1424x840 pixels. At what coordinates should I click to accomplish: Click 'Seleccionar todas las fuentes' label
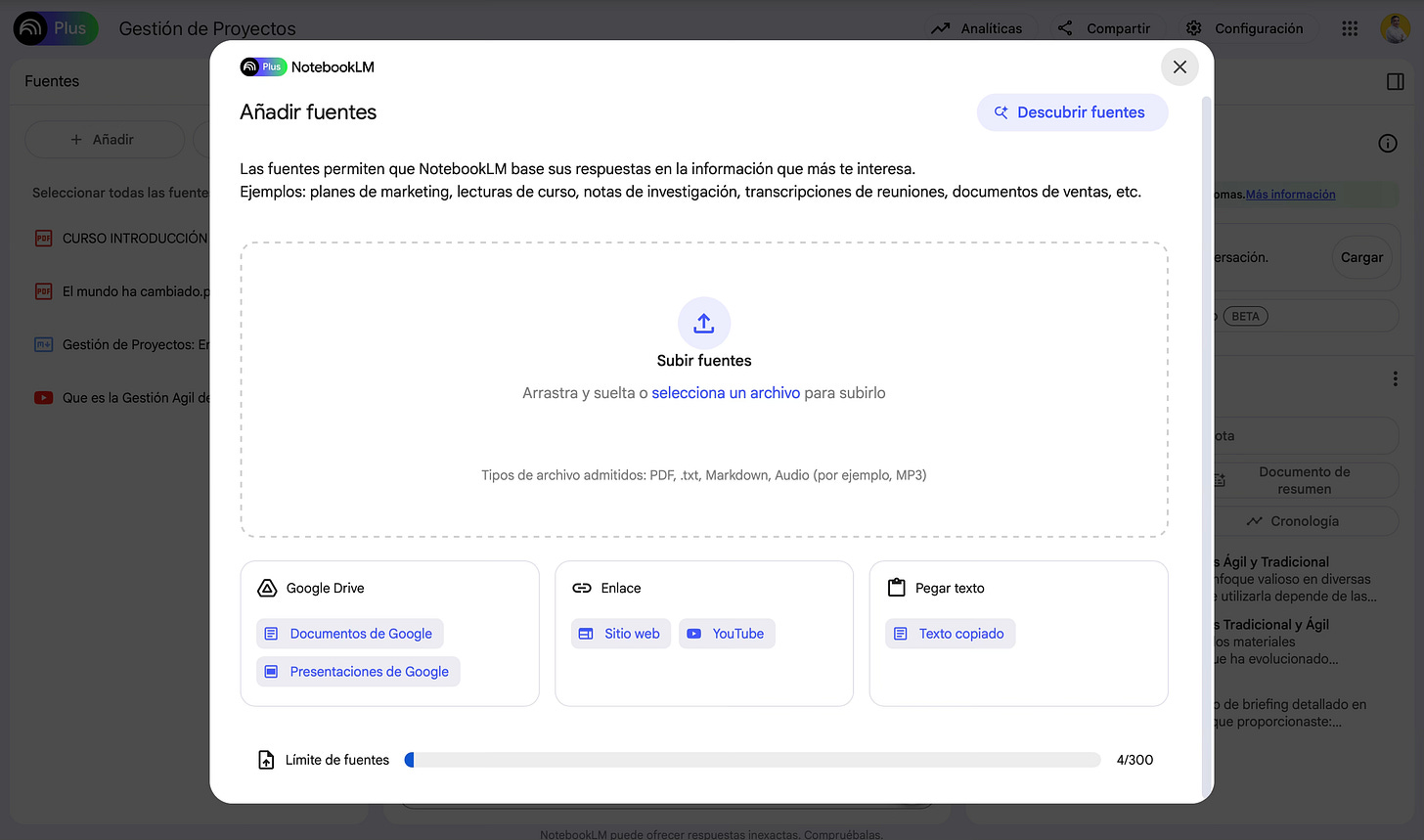pos(120,193)
